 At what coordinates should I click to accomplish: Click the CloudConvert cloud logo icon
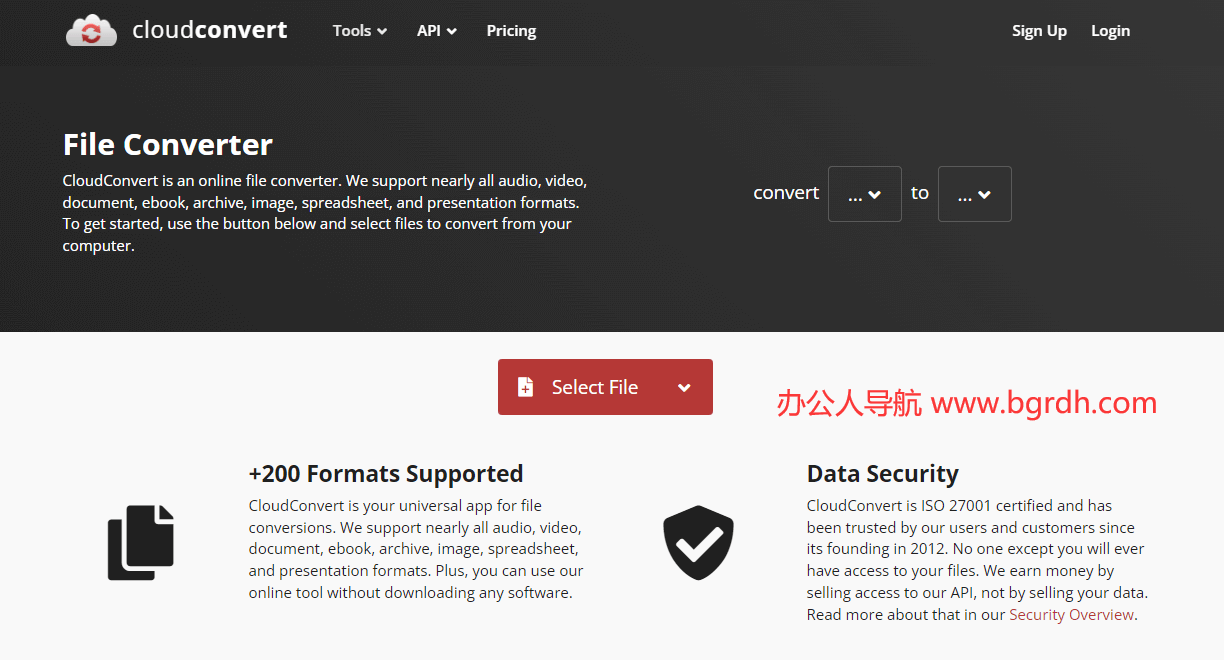point(91,30)
